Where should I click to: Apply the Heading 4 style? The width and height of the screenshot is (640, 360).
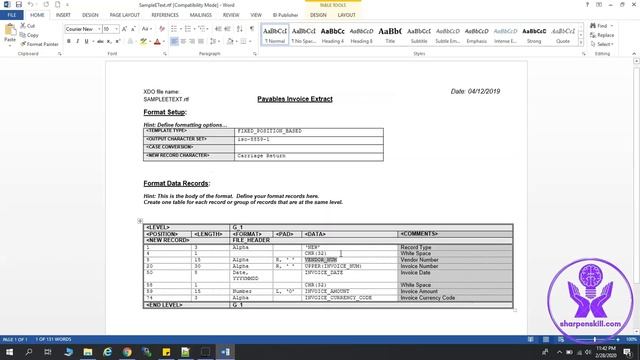(333, 35)
